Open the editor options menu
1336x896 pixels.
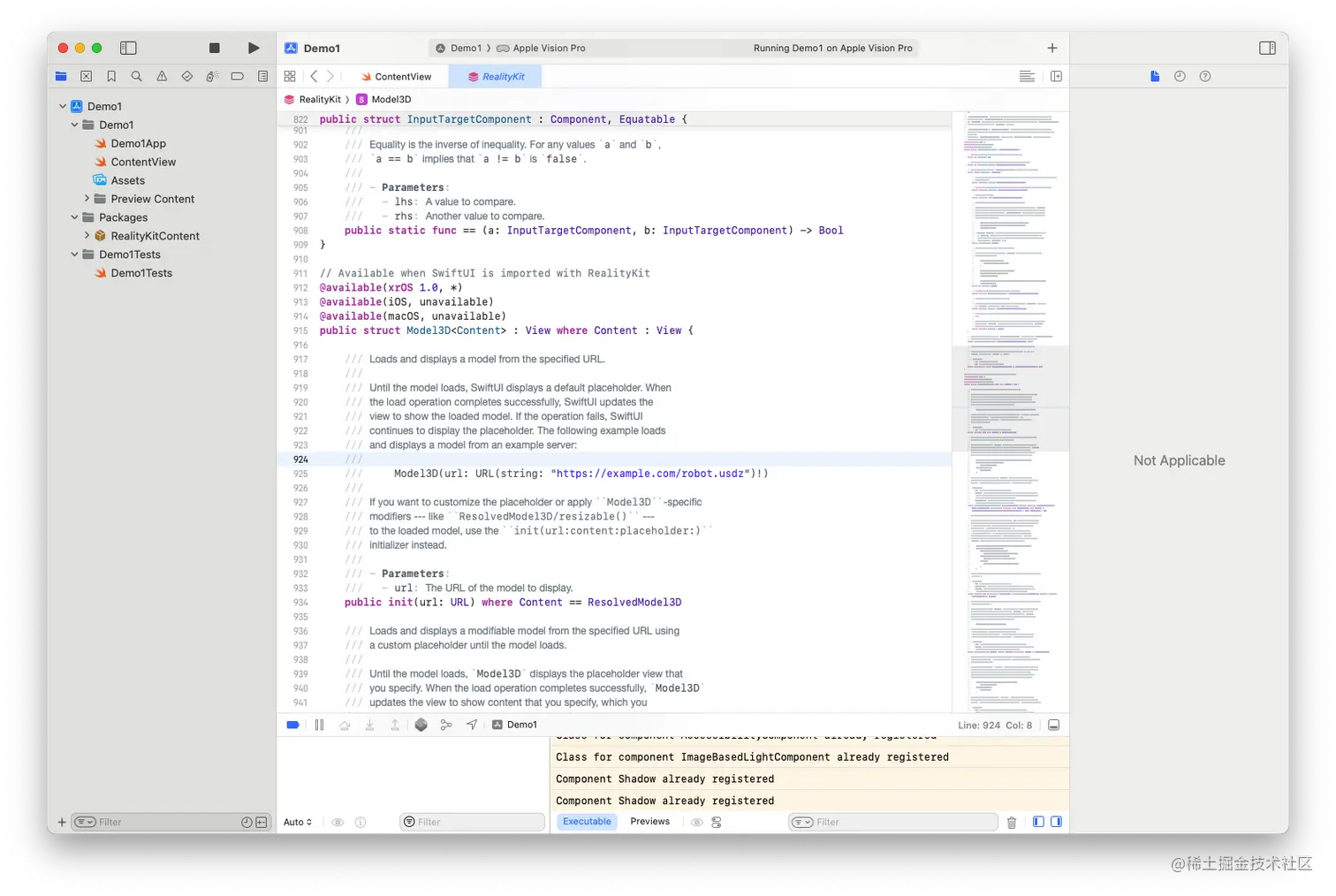1027,76
